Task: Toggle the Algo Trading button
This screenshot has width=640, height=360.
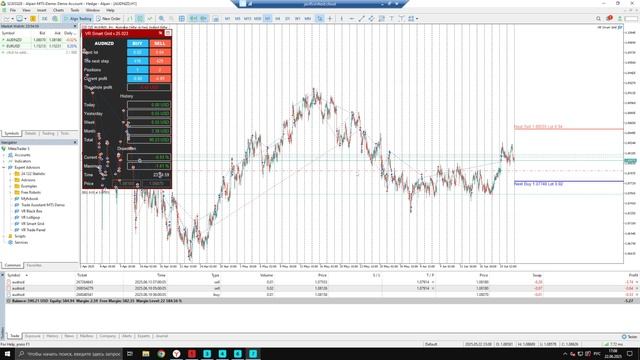Action: (x=78, y=19)
